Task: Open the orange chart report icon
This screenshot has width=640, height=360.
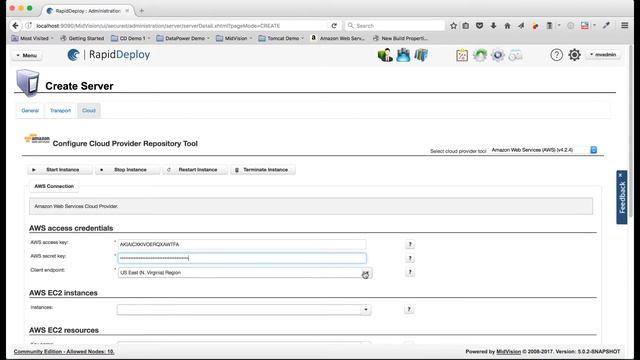Action: point(462,55)
